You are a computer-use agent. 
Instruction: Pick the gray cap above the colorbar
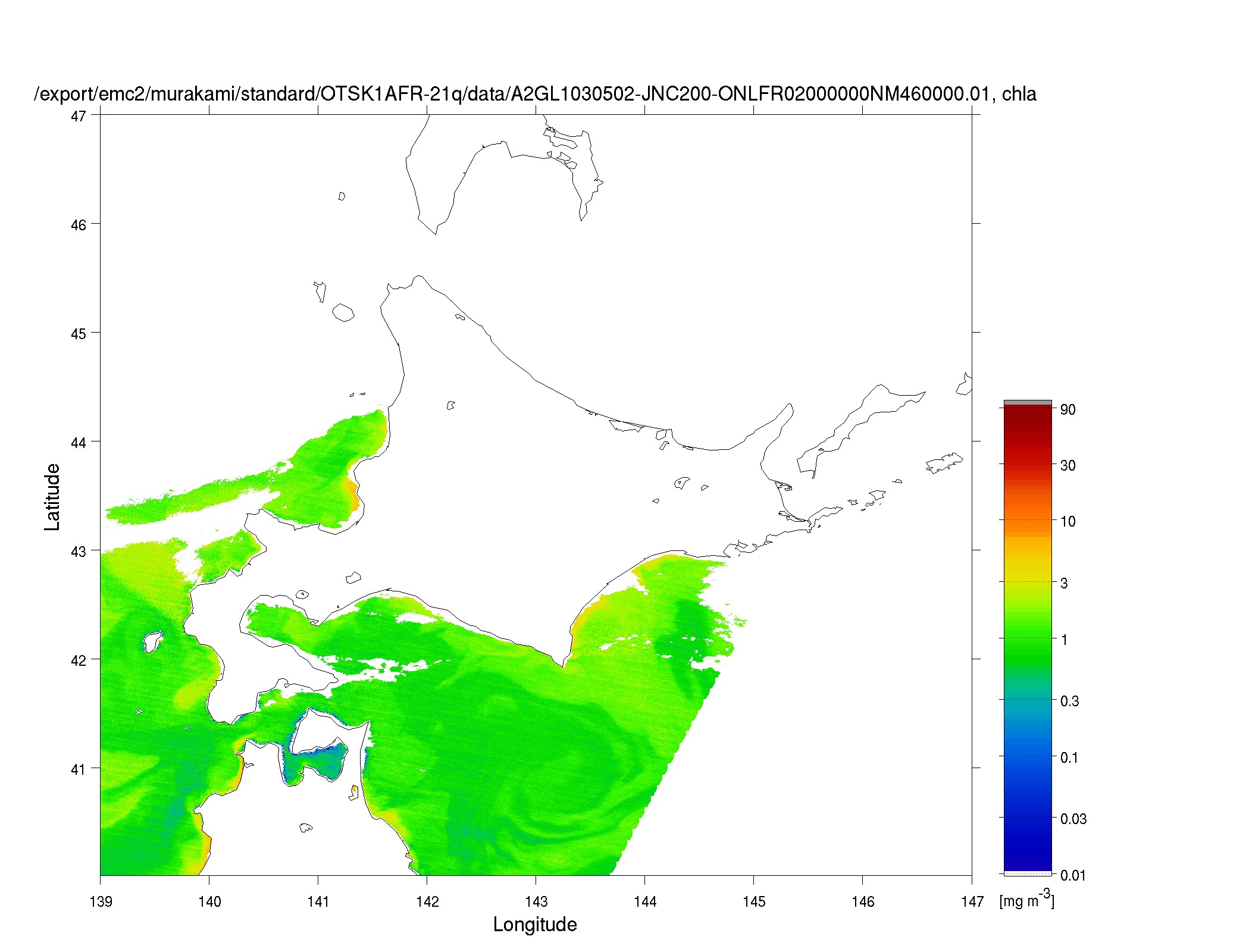[x=1028, y=403]
